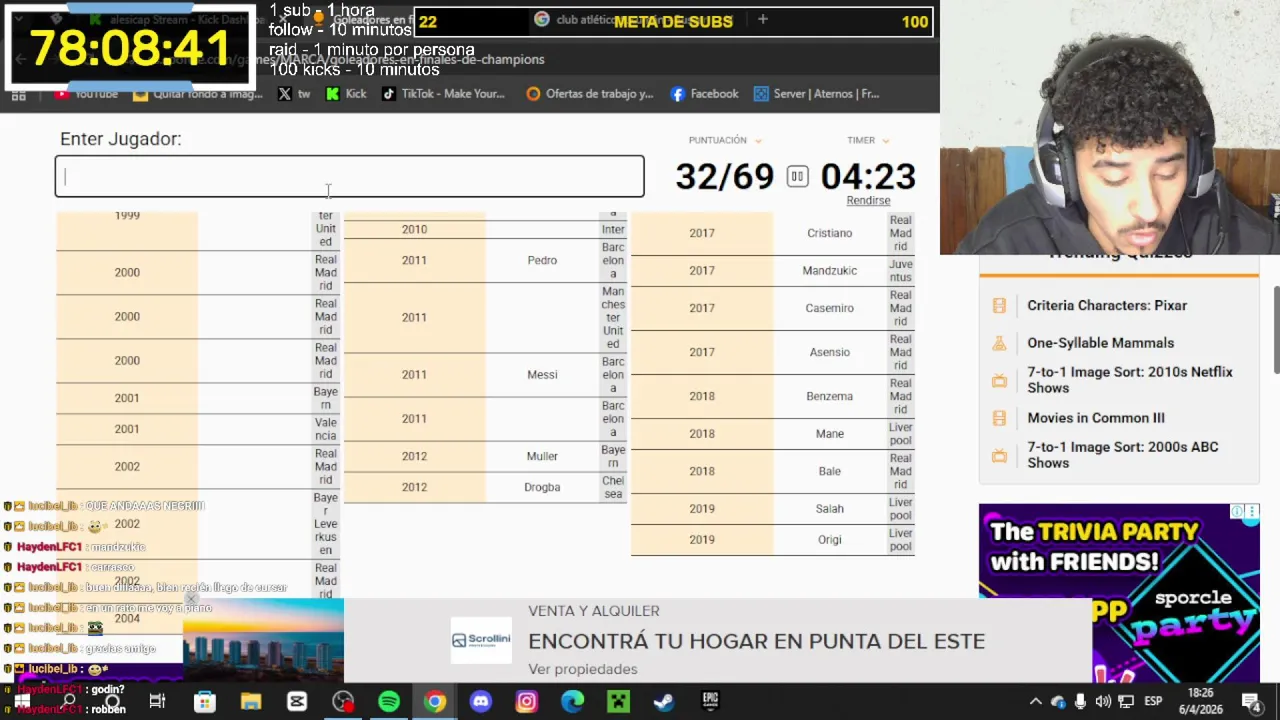Open File Explorer from taskbar
The height and width of the screenshot is (720, 1280).
pyautogui.click(x=251, y=701)
